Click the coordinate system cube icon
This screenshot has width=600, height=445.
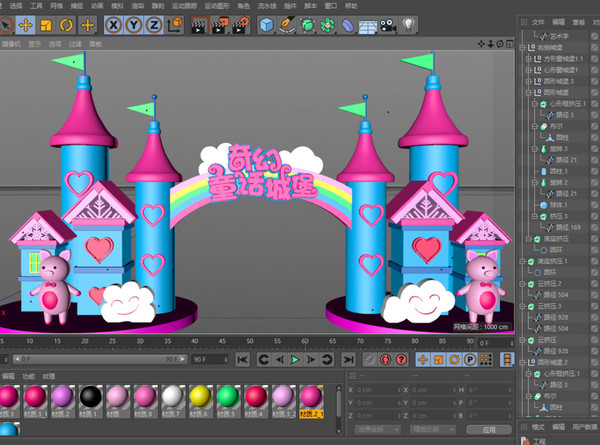click(x=175, y=25)
